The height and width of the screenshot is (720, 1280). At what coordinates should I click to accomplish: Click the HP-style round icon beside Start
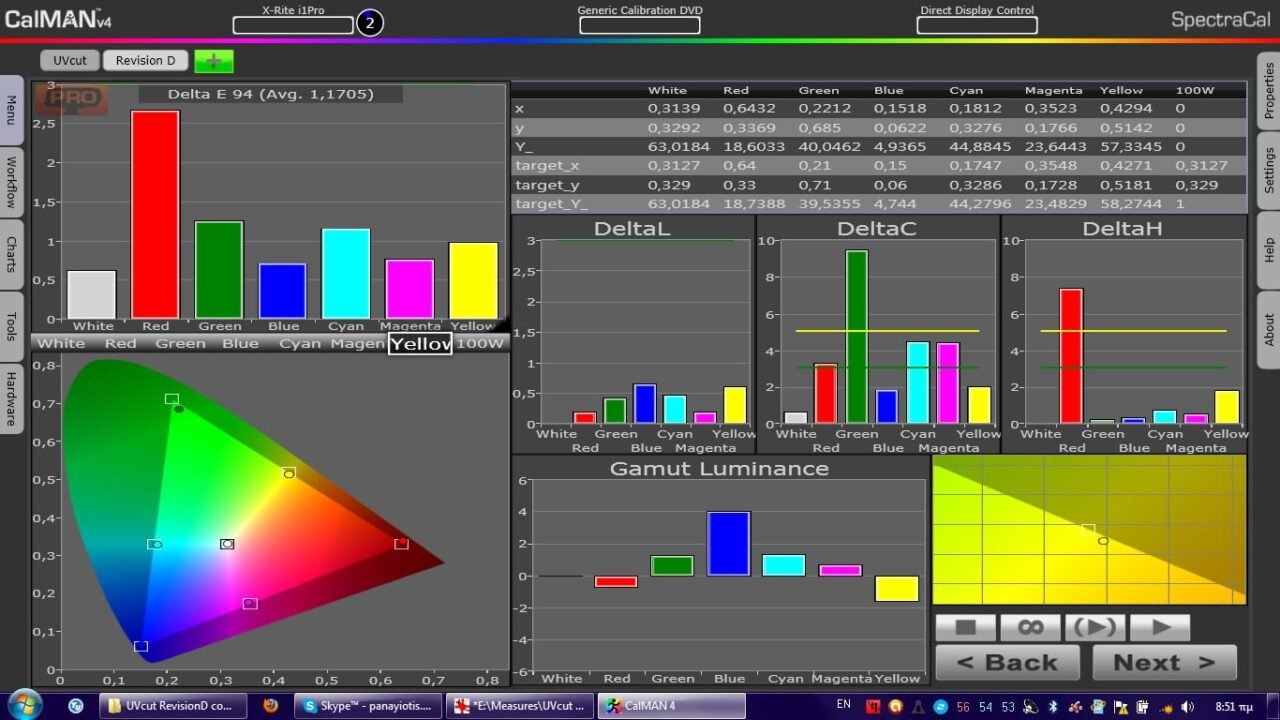[x=75, y=705]
